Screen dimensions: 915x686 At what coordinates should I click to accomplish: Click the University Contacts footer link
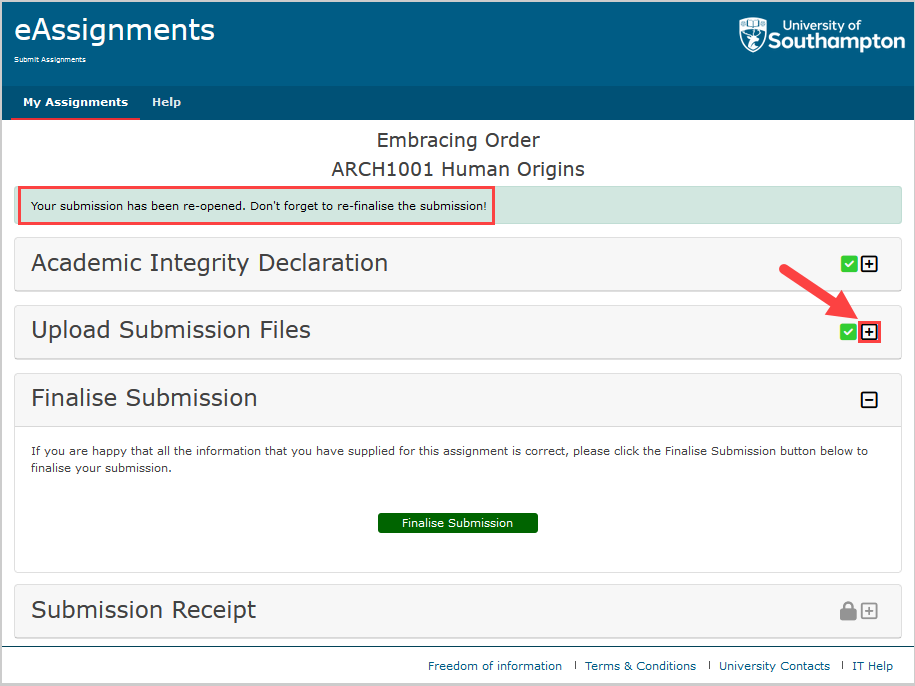(774, 665)
